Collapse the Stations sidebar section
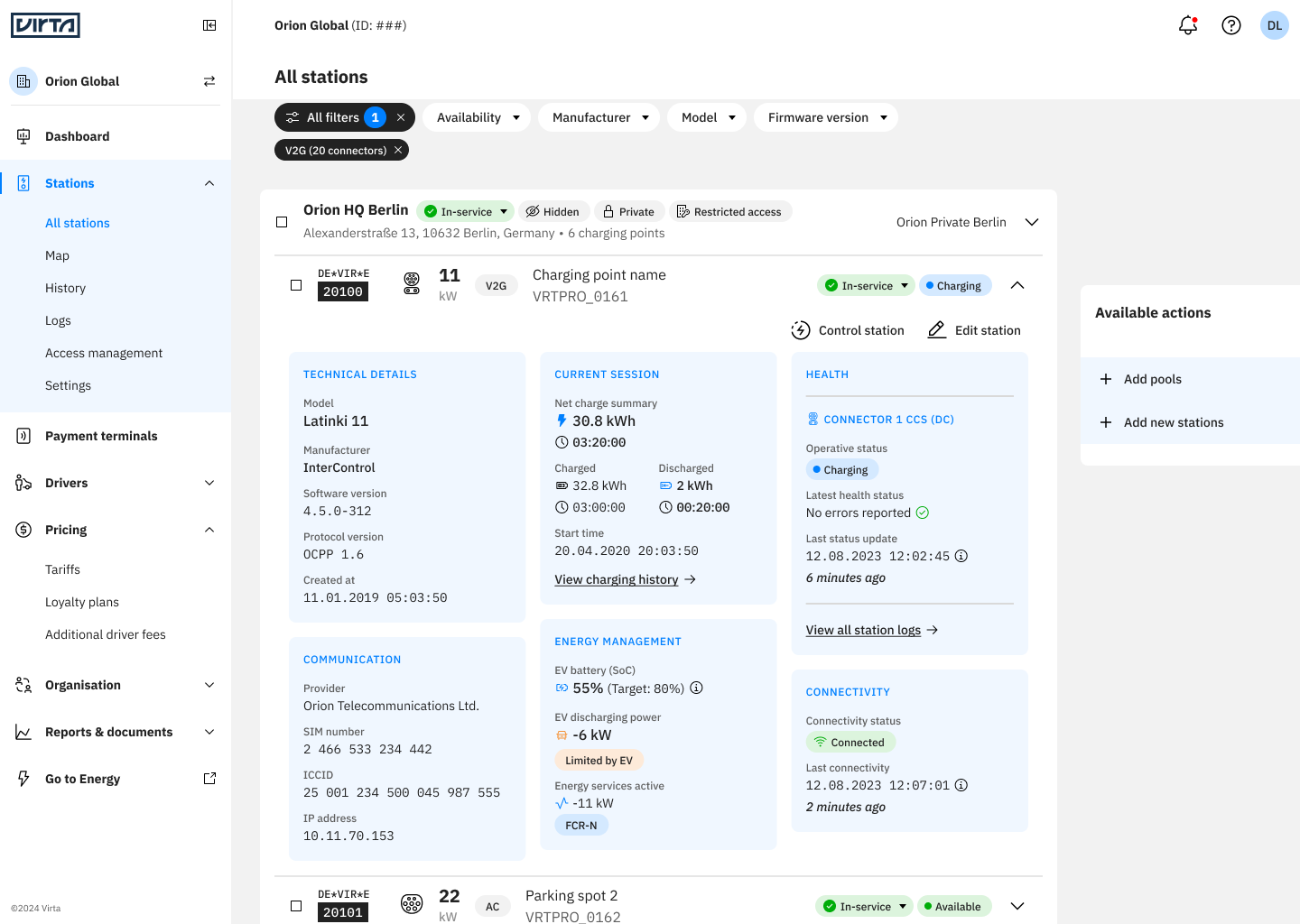Image resolution: width=1300 pixels, height=924 pixels. (209, 183)
